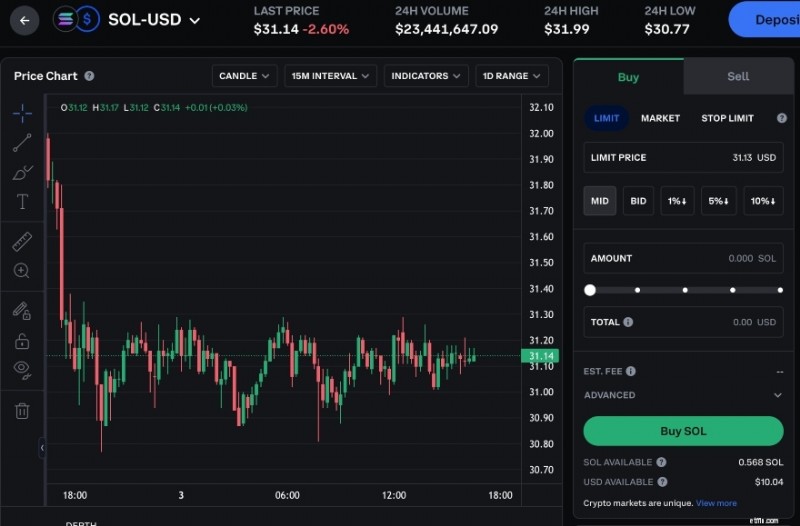The height and width of the screenshot is (526, 800).
Task: Click the 24H volume value $23,441,647.09
Action: click(446, 29)
